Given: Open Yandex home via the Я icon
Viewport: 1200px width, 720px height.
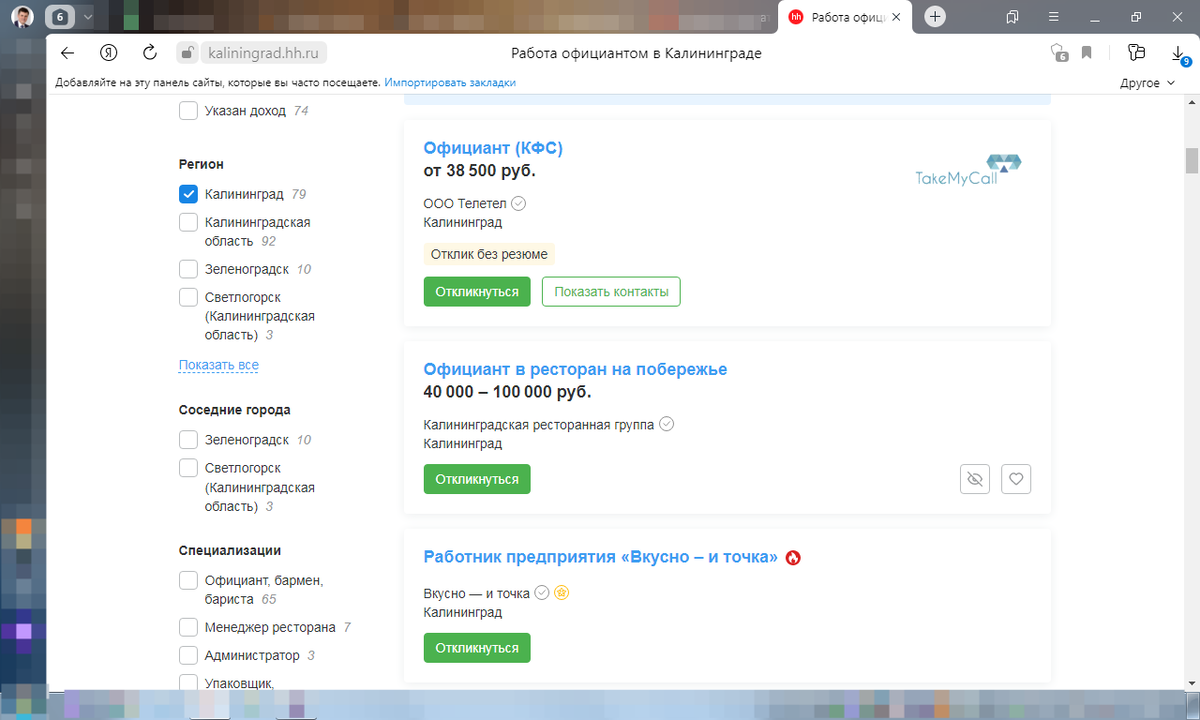Looking at the screenshot, I should click(109, 53).
